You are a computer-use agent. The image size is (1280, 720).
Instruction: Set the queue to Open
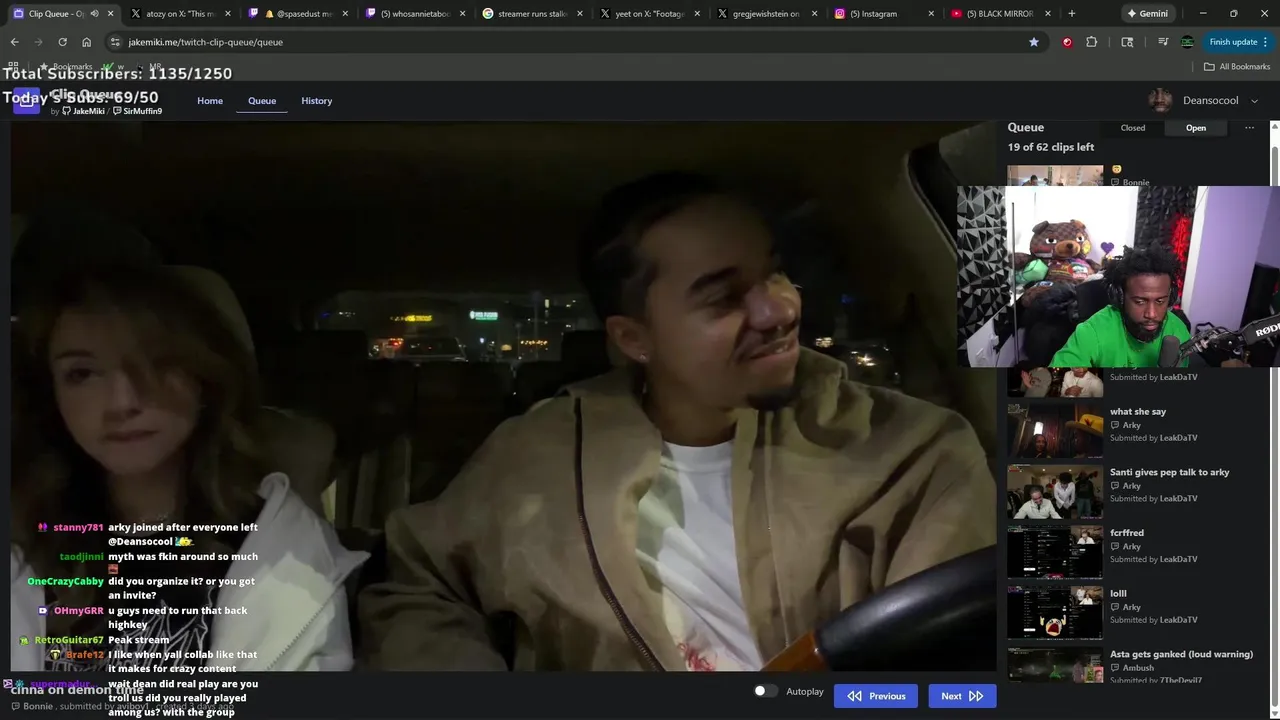pyautogui.click(x=1196, y=128)
